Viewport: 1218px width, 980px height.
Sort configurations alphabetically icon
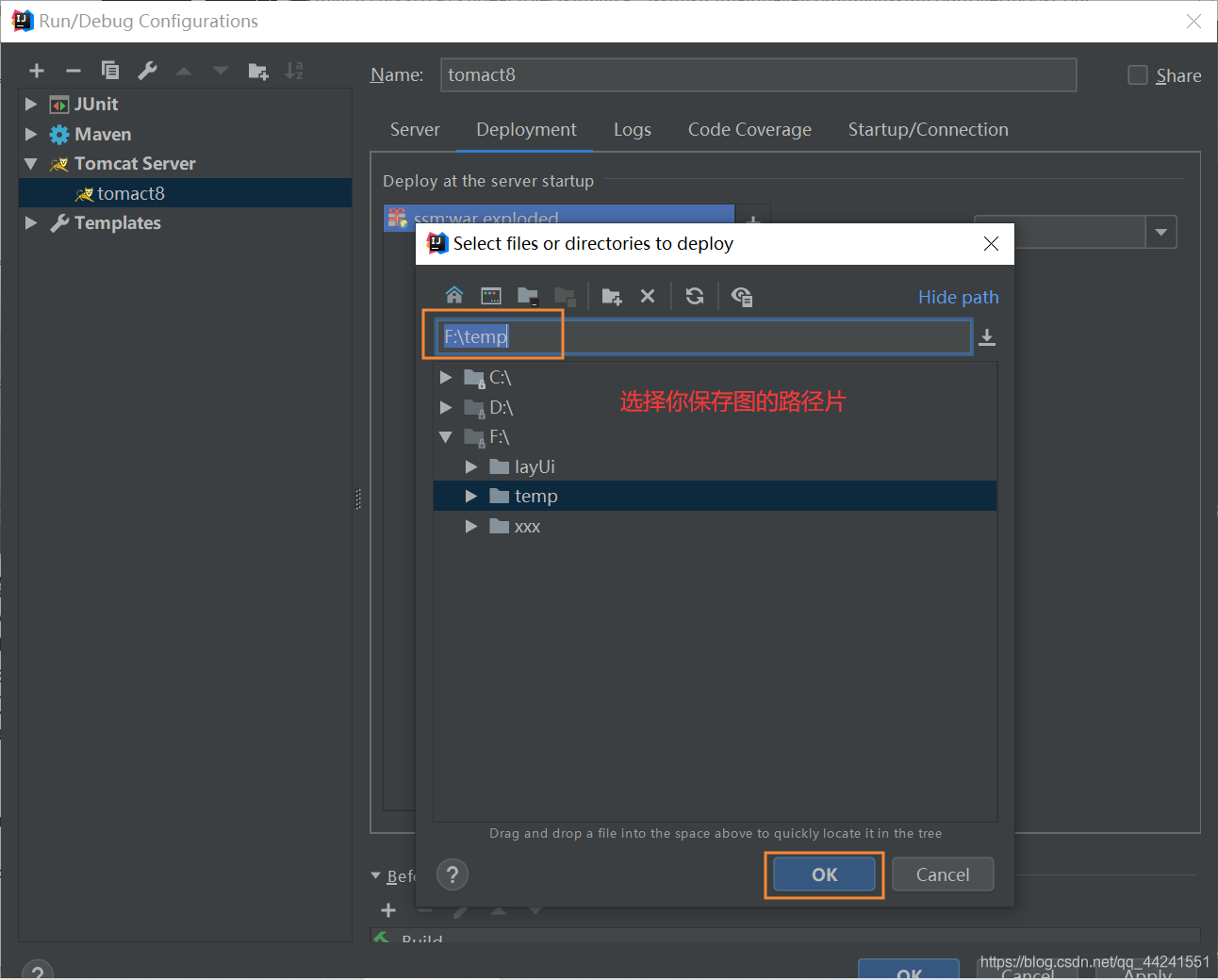click(294, 71)
